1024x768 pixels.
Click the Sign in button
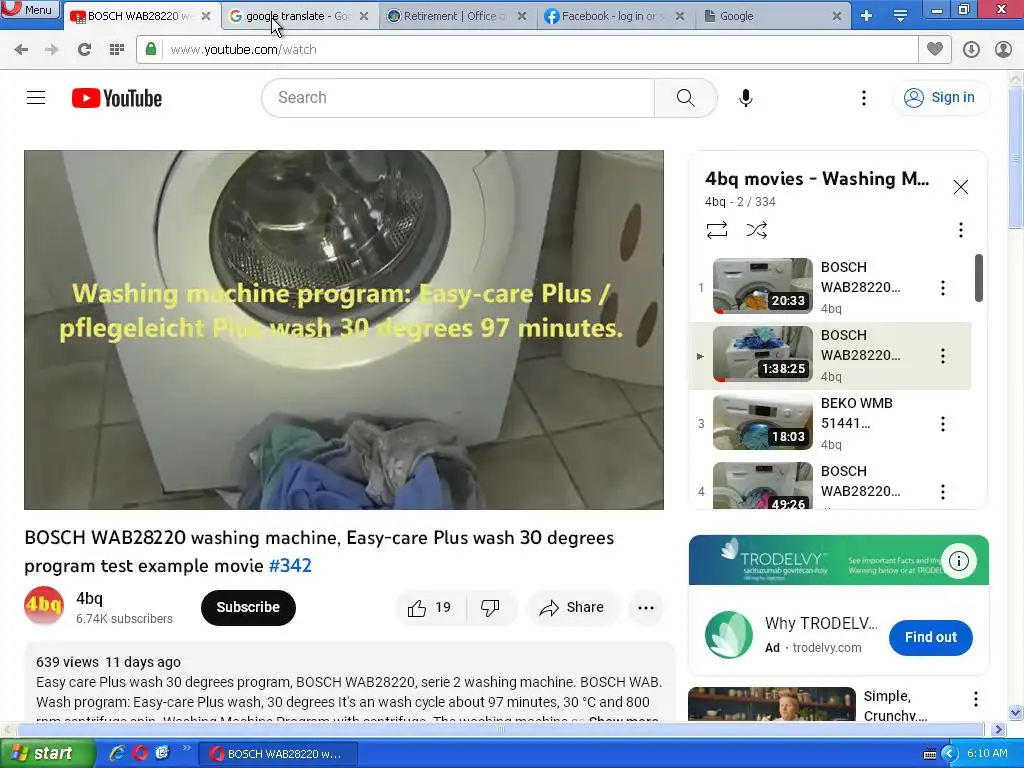(940, 97)
